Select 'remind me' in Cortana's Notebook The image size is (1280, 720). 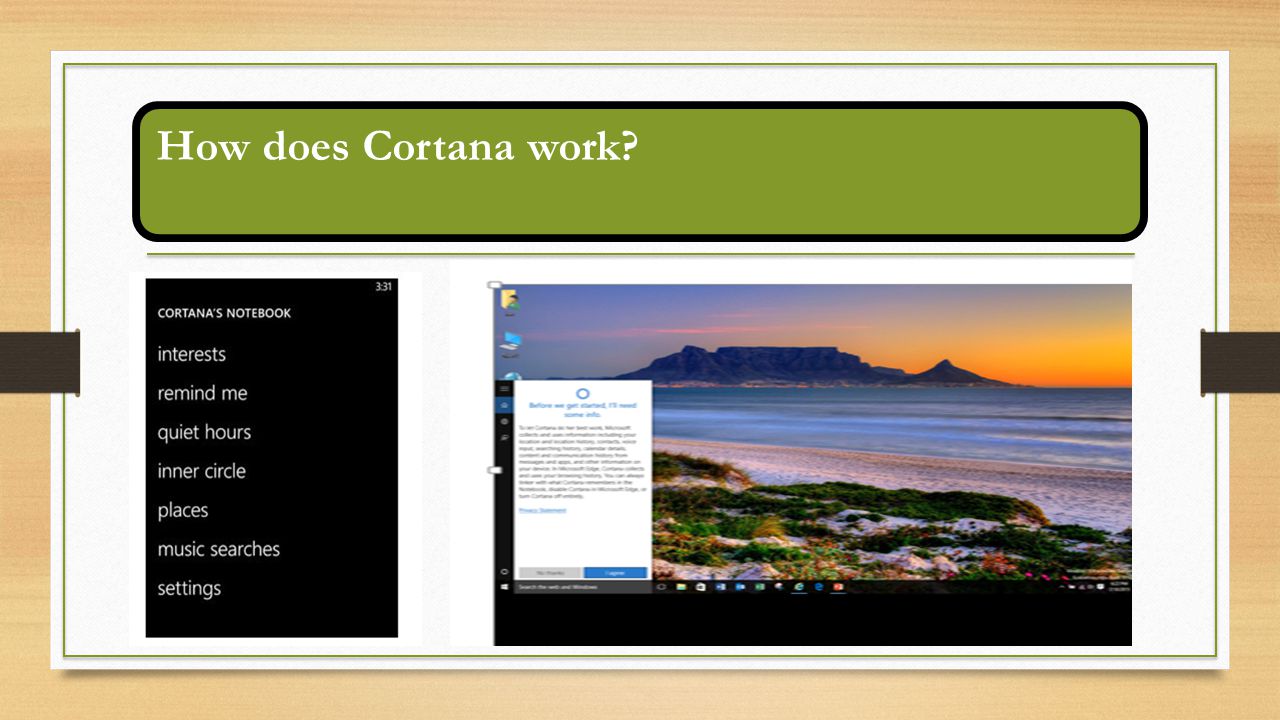pyautogui.click(x=202, y=393)
